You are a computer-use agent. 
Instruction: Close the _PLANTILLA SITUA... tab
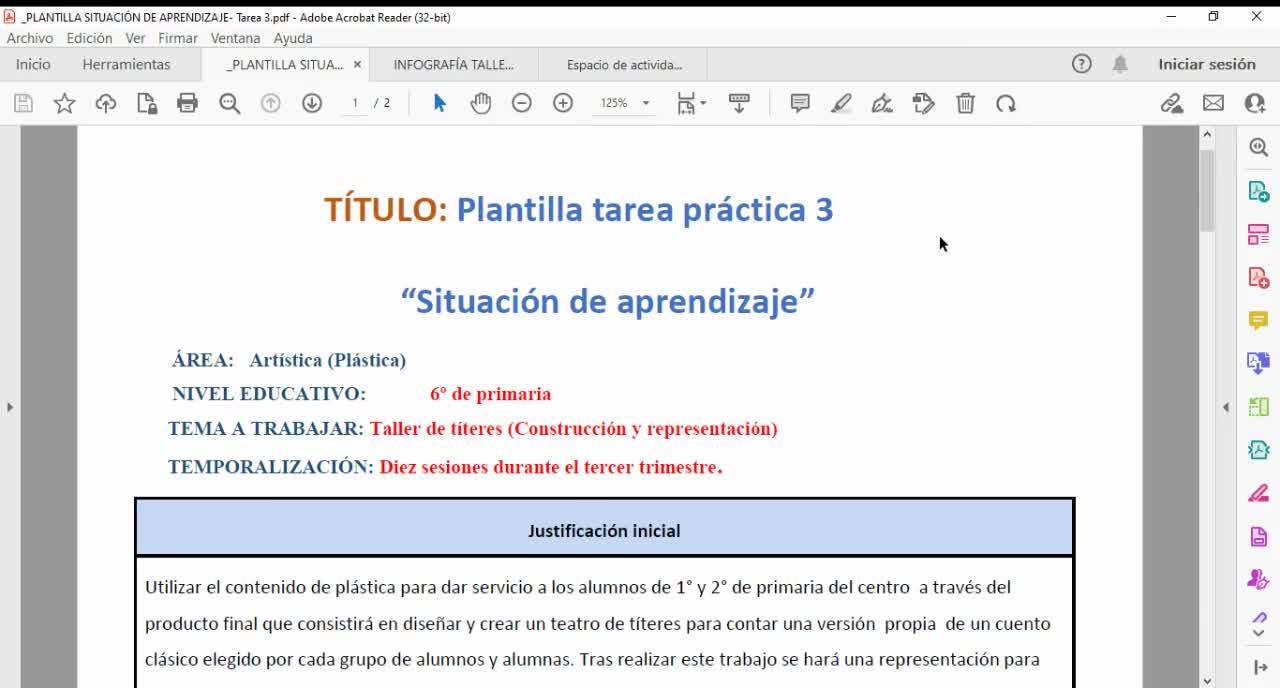coord(357,64)
